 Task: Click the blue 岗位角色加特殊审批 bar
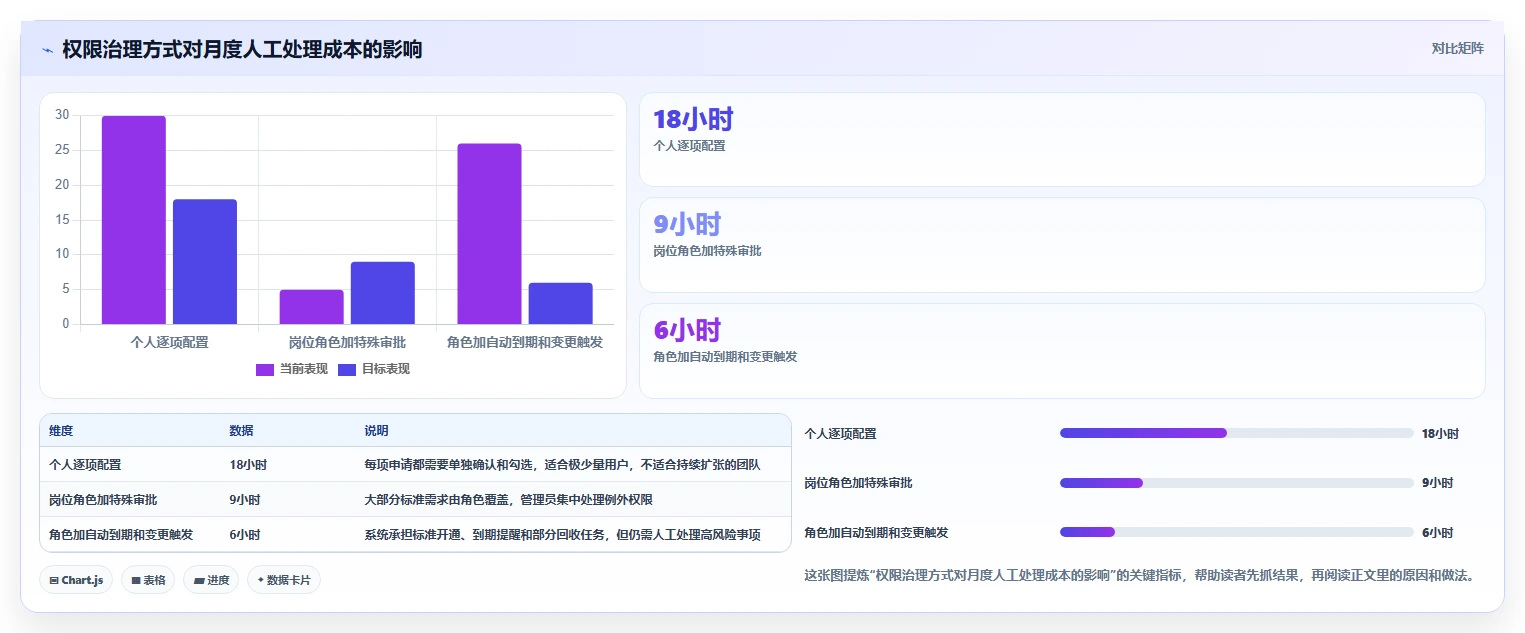point(383,293)
